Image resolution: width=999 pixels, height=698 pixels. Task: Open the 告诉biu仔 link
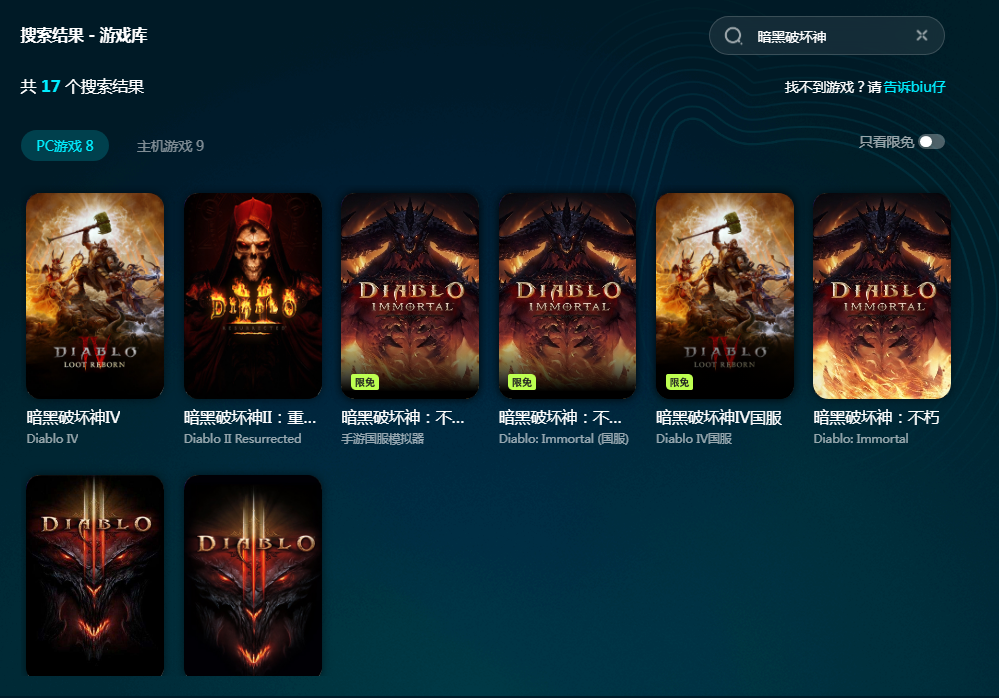[x=914, y=87]
